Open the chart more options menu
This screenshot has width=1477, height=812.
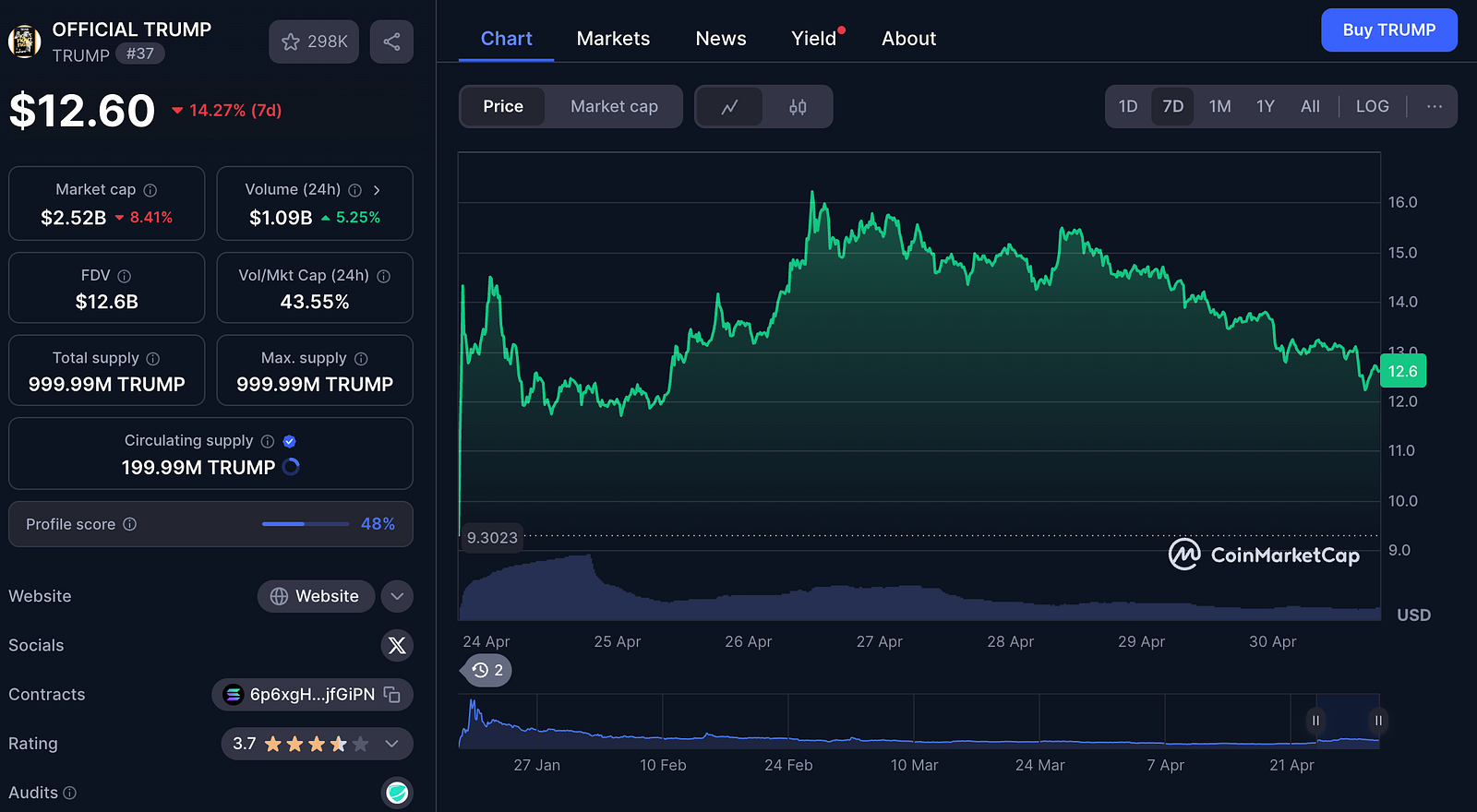[1434, 107]
